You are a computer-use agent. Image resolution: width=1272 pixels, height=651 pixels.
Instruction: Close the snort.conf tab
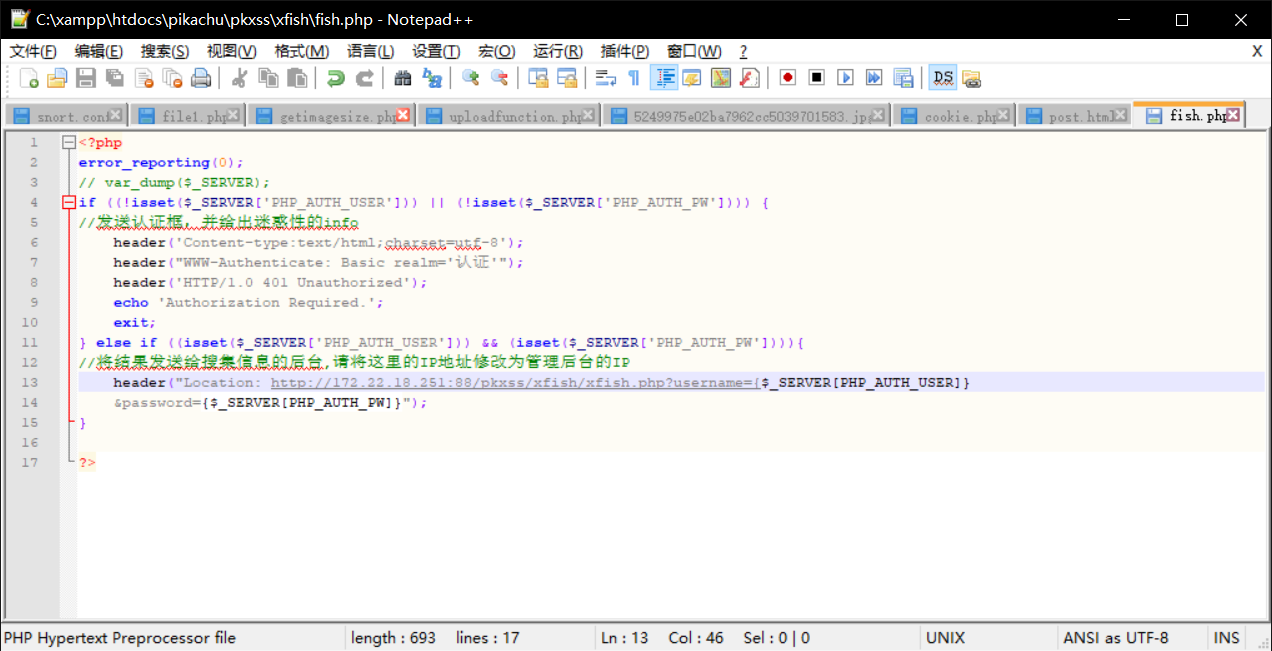tap(115, 115)
